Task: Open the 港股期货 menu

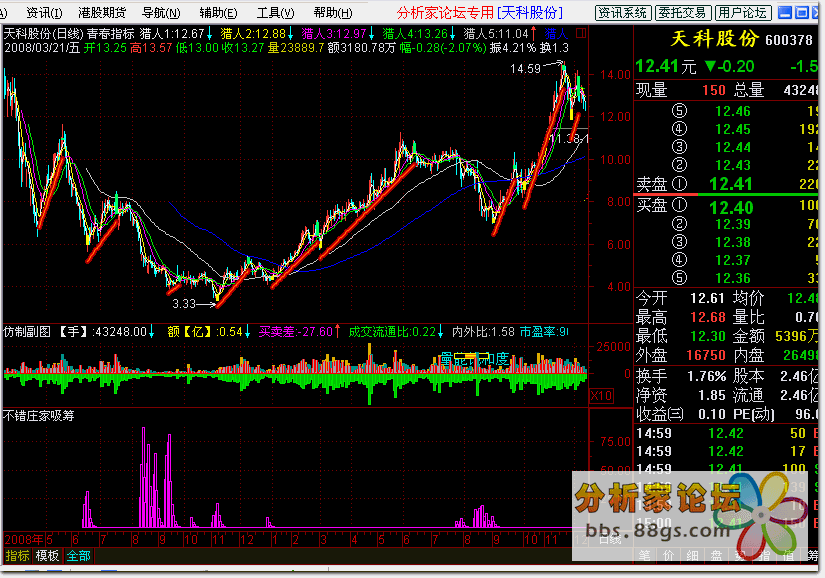Action: pos(102,13)
